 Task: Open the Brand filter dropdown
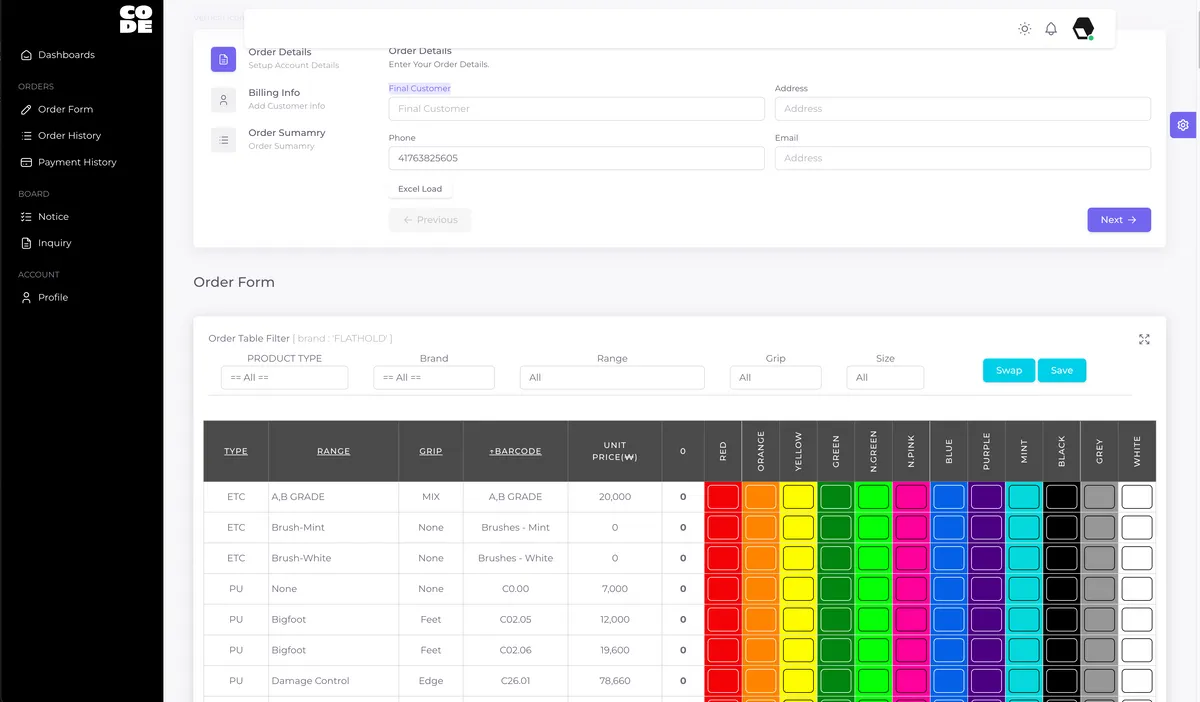pos(434,377)
